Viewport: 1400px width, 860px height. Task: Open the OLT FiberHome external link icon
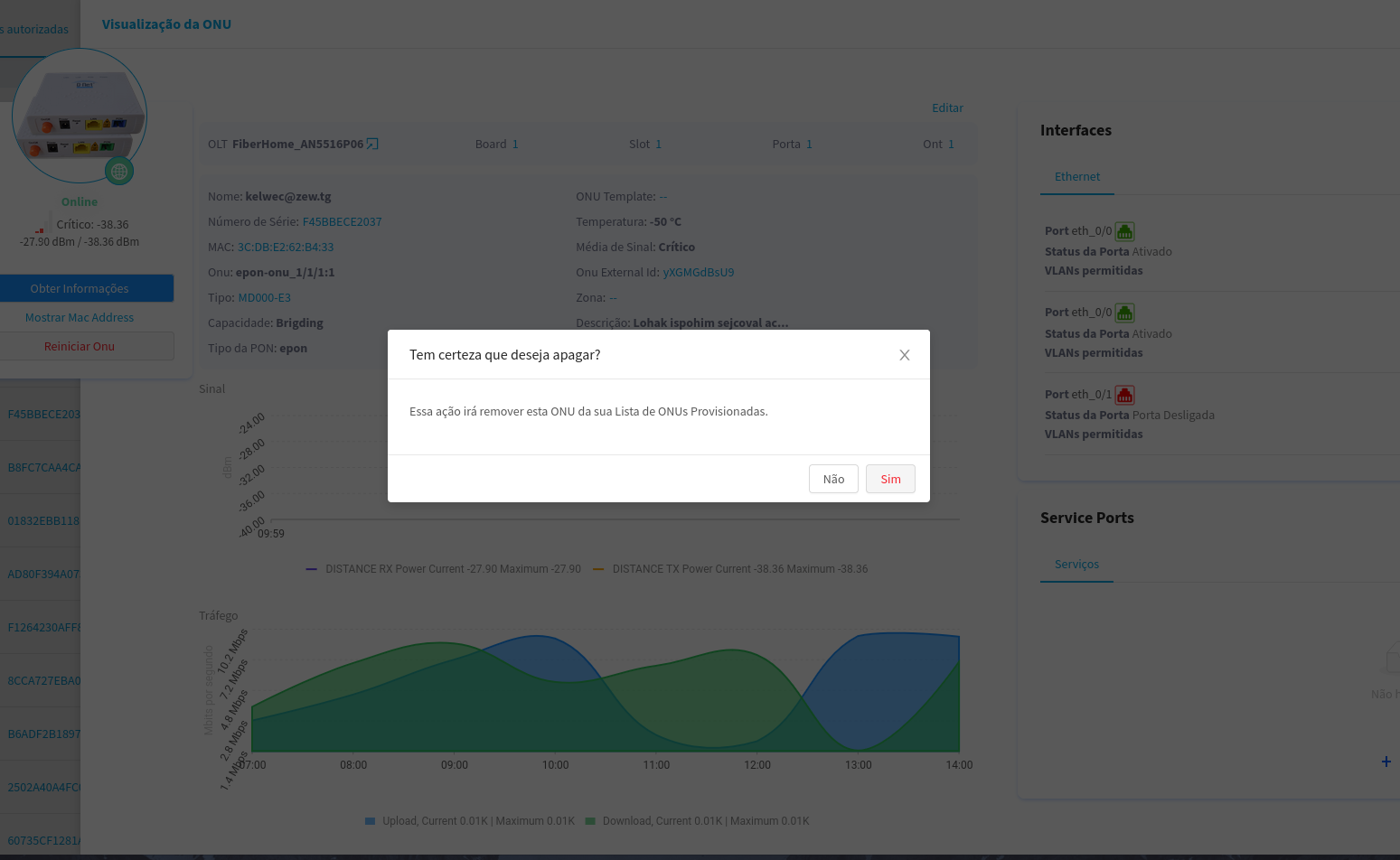(x=372, y=145)
